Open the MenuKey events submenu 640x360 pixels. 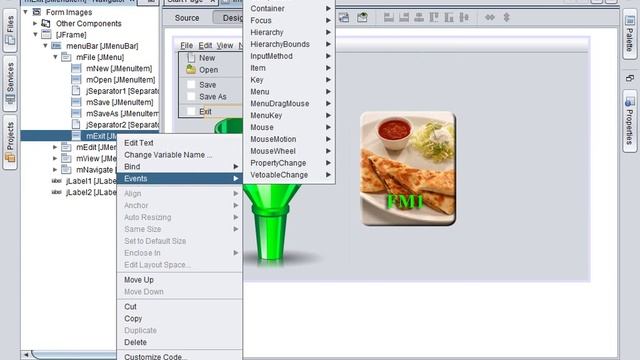[x=289, y=115]
